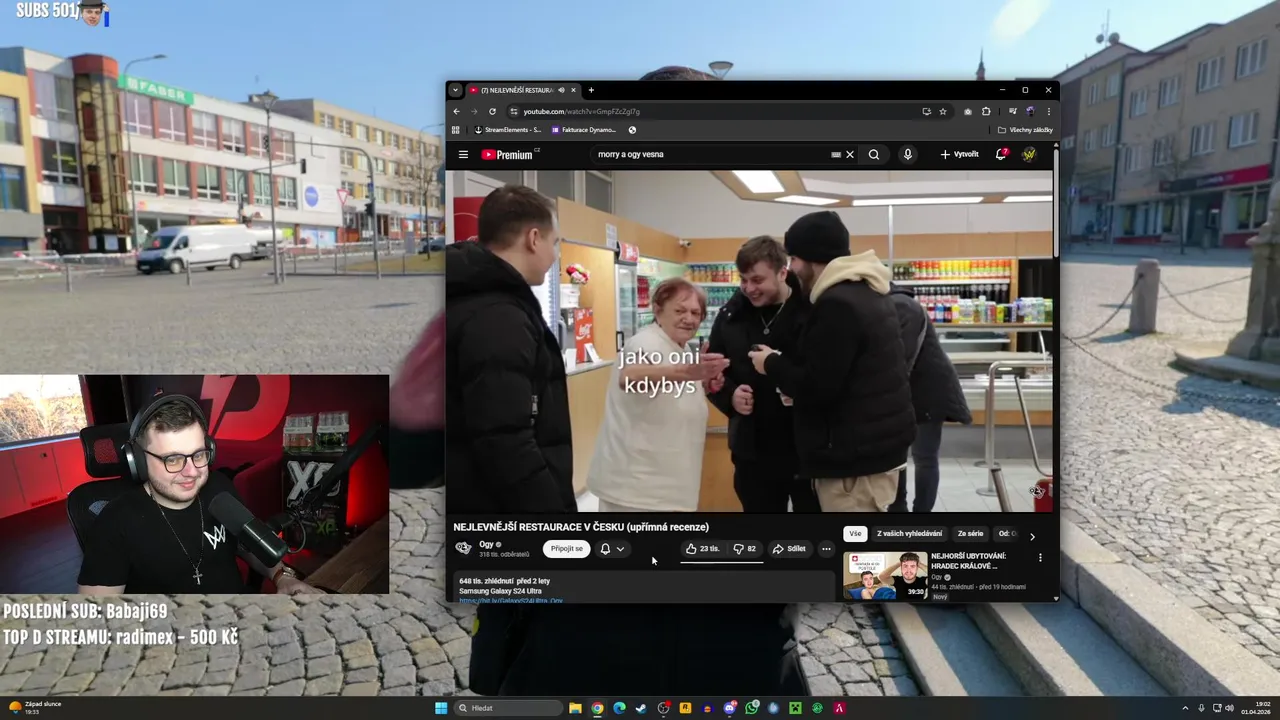Viewport: 1280px width, 720px height.
Task: Open a new browser tab
Action: point(591,90)
